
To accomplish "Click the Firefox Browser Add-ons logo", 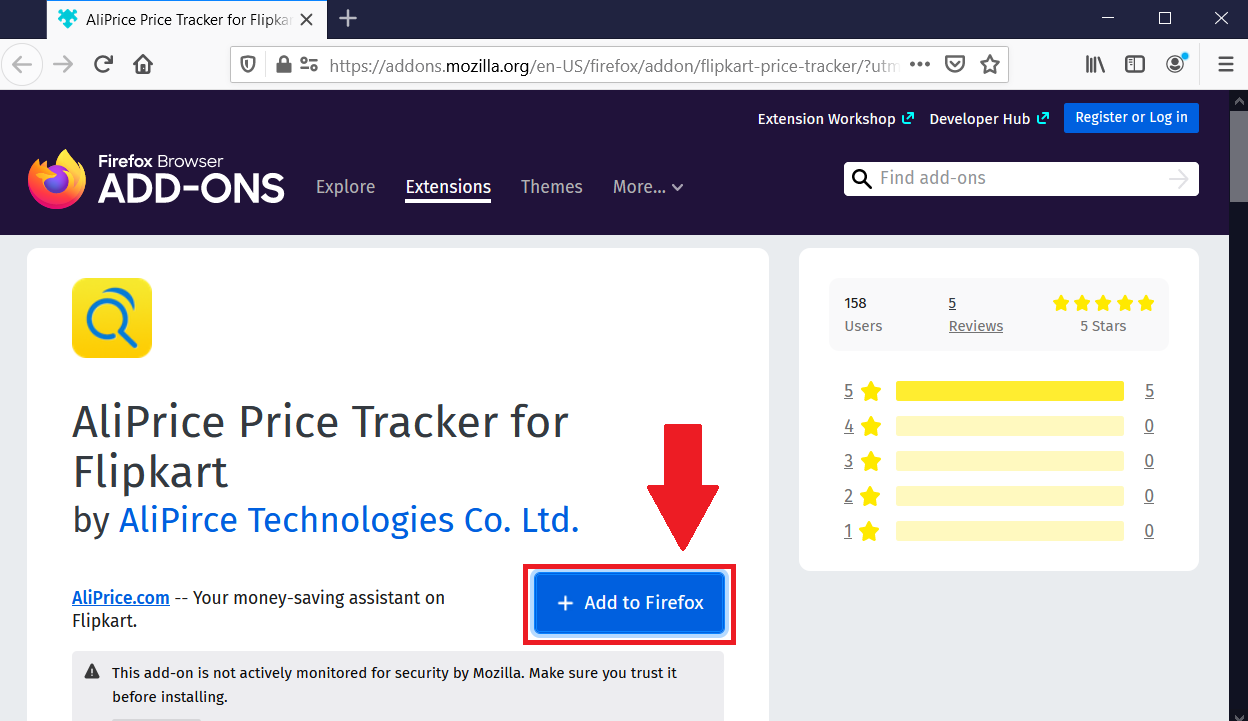I will coord(156,179).
